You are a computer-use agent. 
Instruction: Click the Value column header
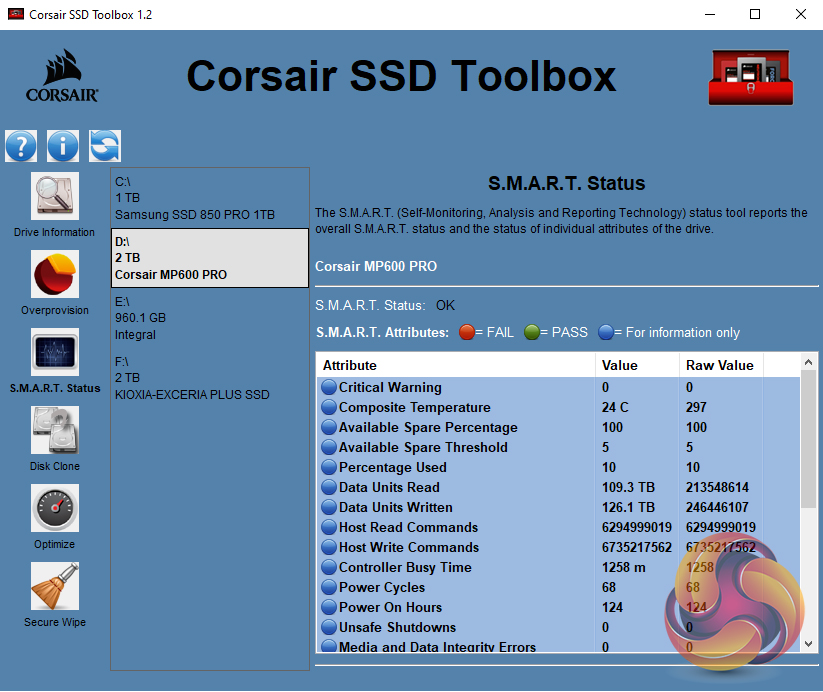637,365
